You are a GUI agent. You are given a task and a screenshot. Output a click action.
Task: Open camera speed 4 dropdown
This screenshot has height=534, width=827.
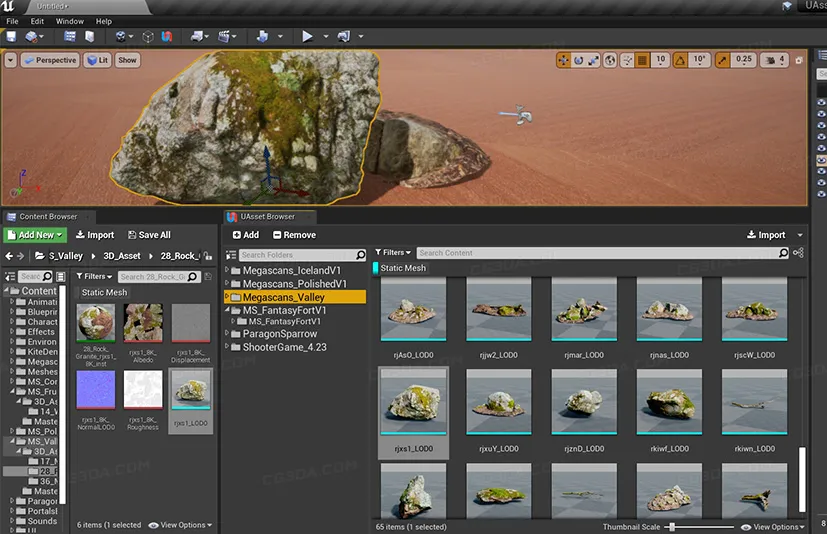point(775,60)
